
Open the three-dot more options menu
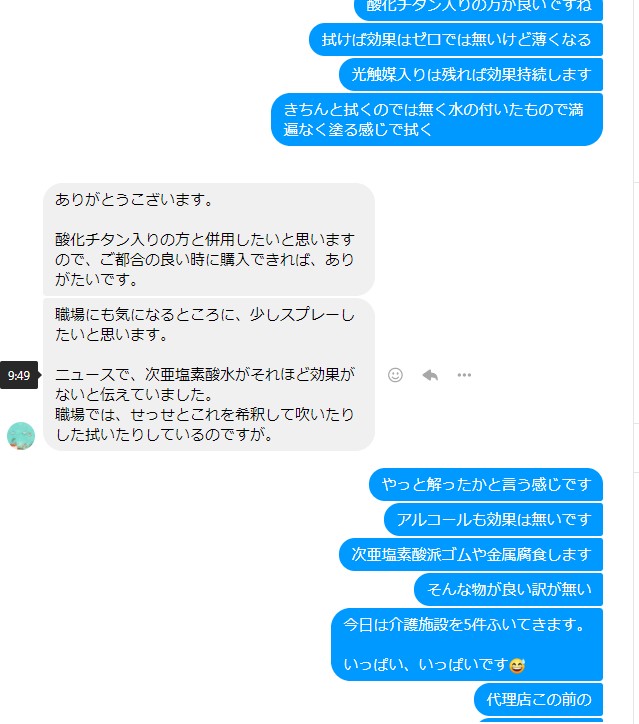coord(464,375)
